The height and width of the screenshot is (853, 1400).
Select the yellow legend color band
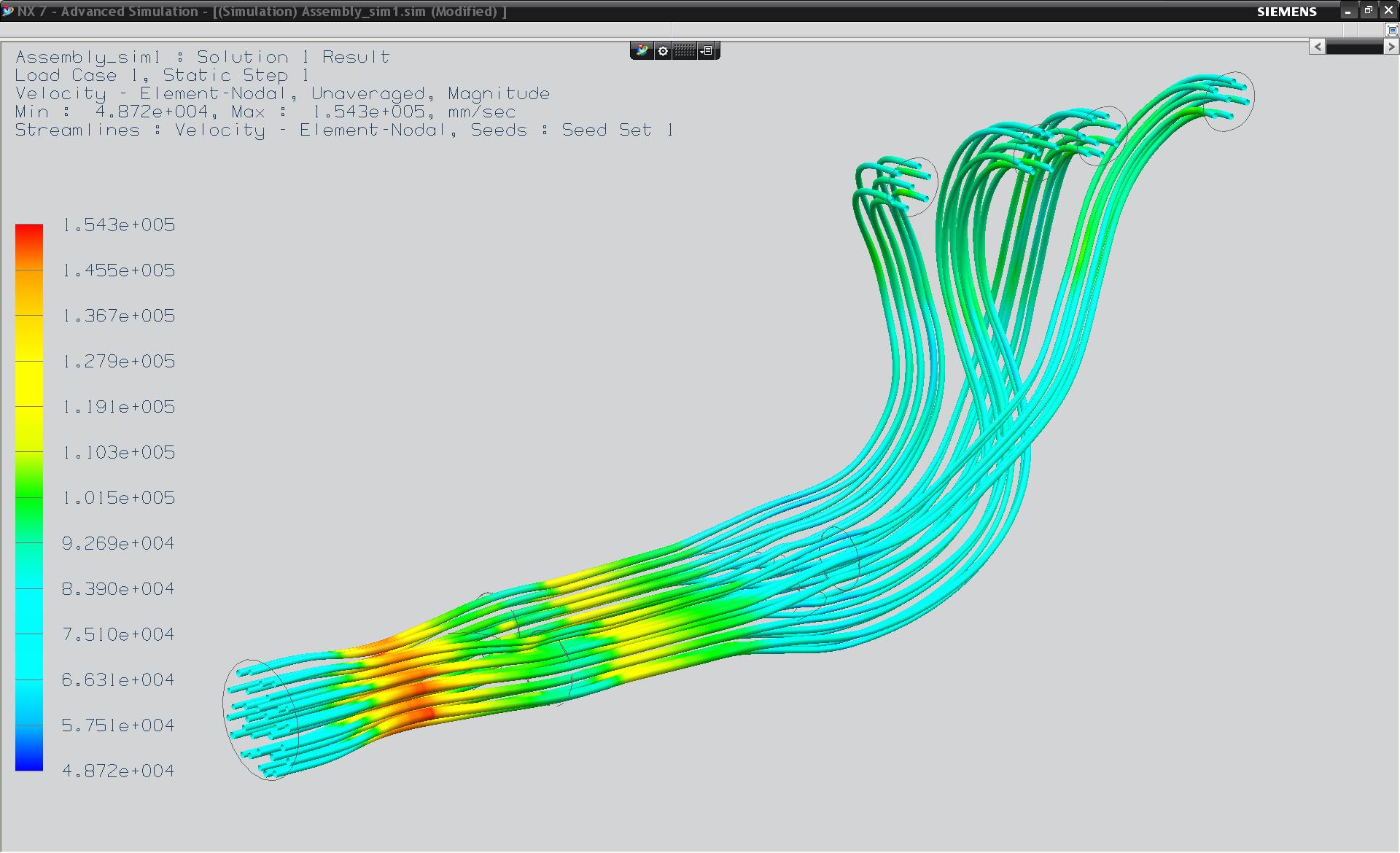[x=29, y=383]
